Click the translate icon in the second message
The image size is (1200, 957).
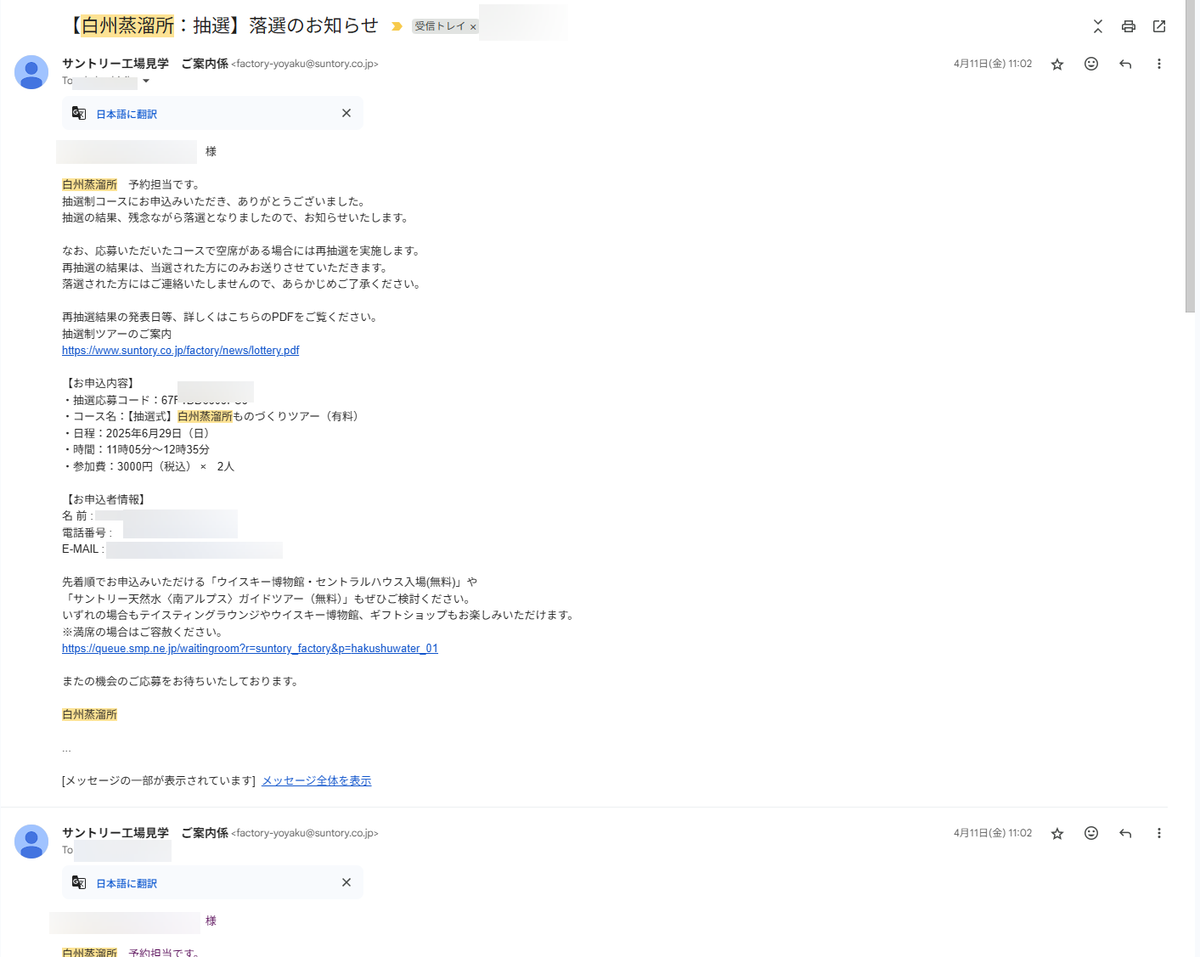(x=79, y=883)
